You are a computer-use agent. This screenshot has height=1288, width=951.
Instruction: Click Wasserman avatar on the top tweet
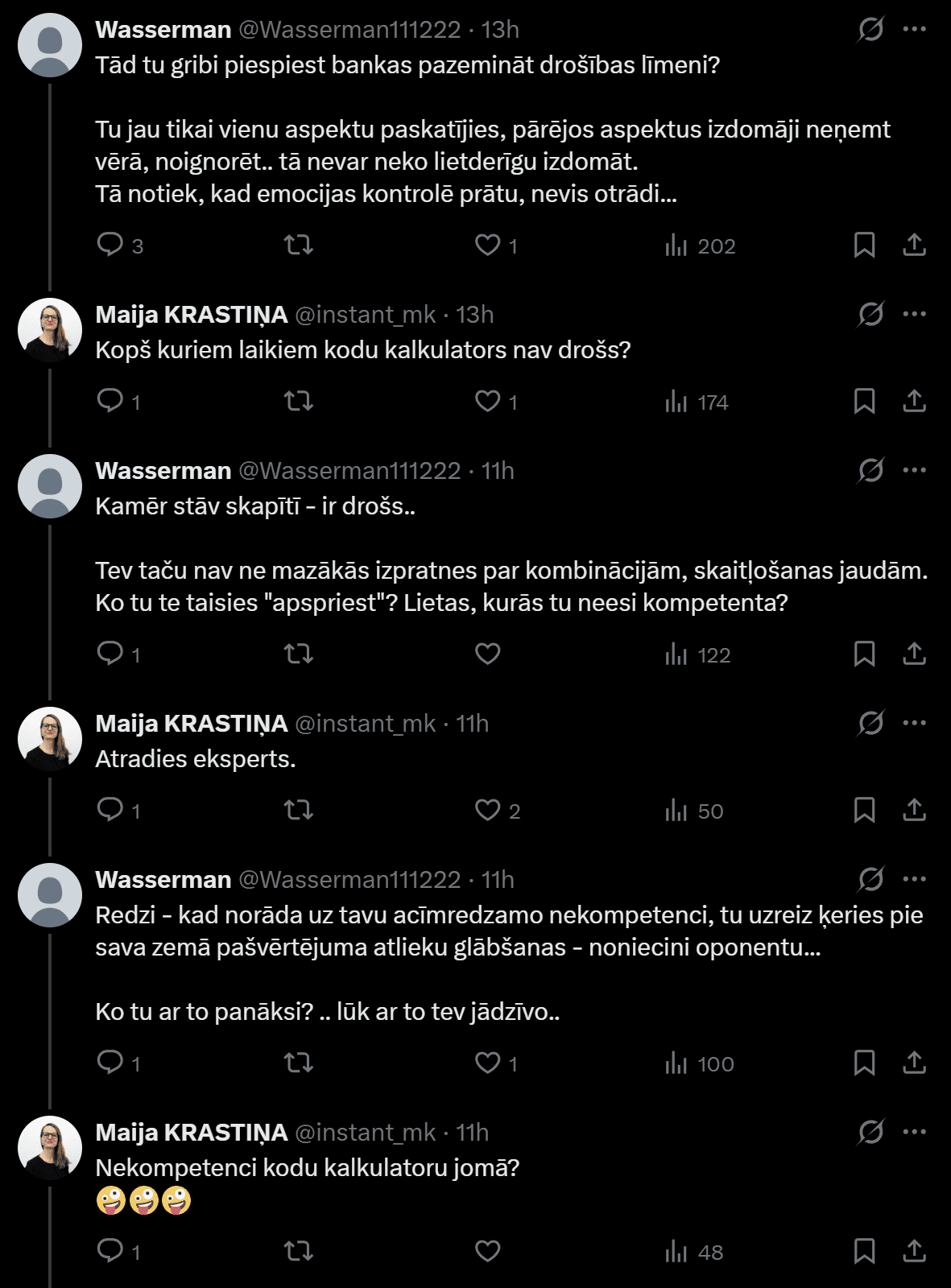pyautogui.click(x=50, y=45)
